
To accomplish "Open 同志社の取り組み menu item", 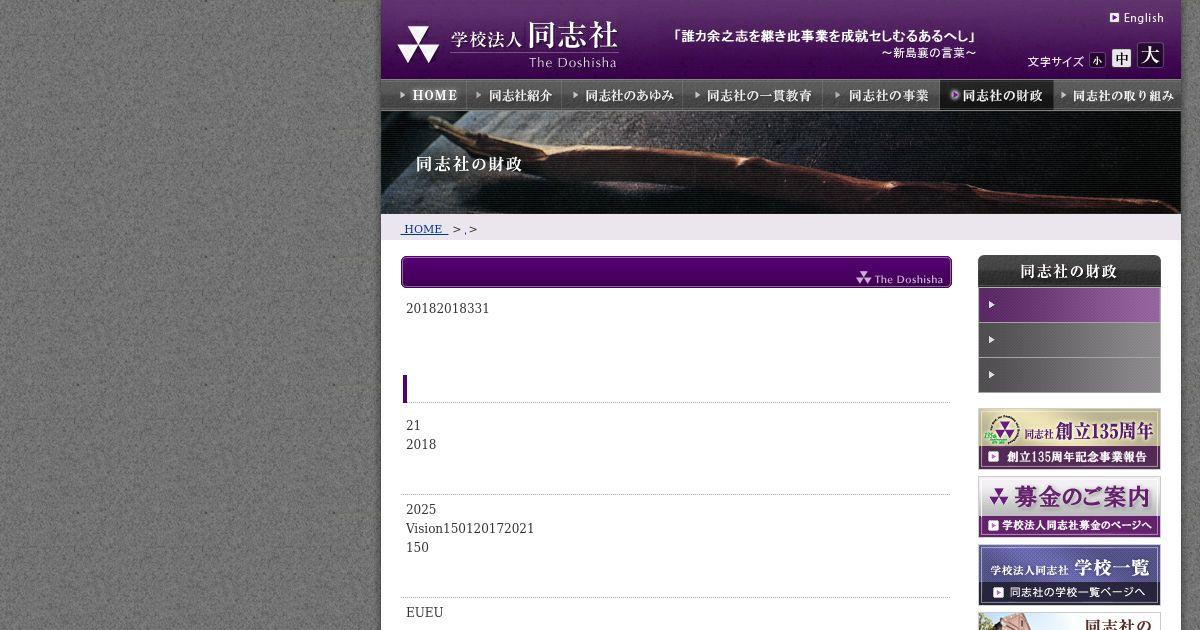I will [x=1118, y=95].
